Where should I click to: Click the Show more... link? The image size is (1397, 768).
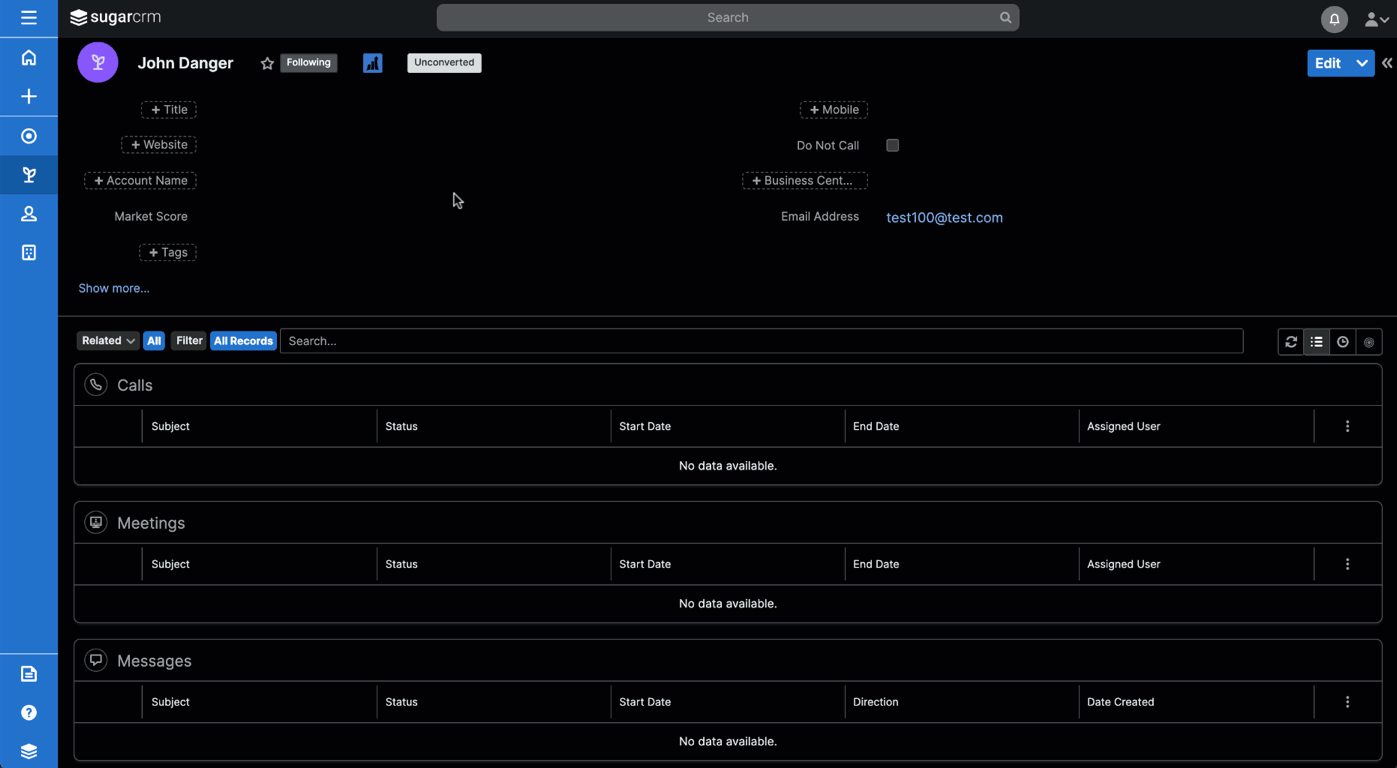click(x=113, y=288)
